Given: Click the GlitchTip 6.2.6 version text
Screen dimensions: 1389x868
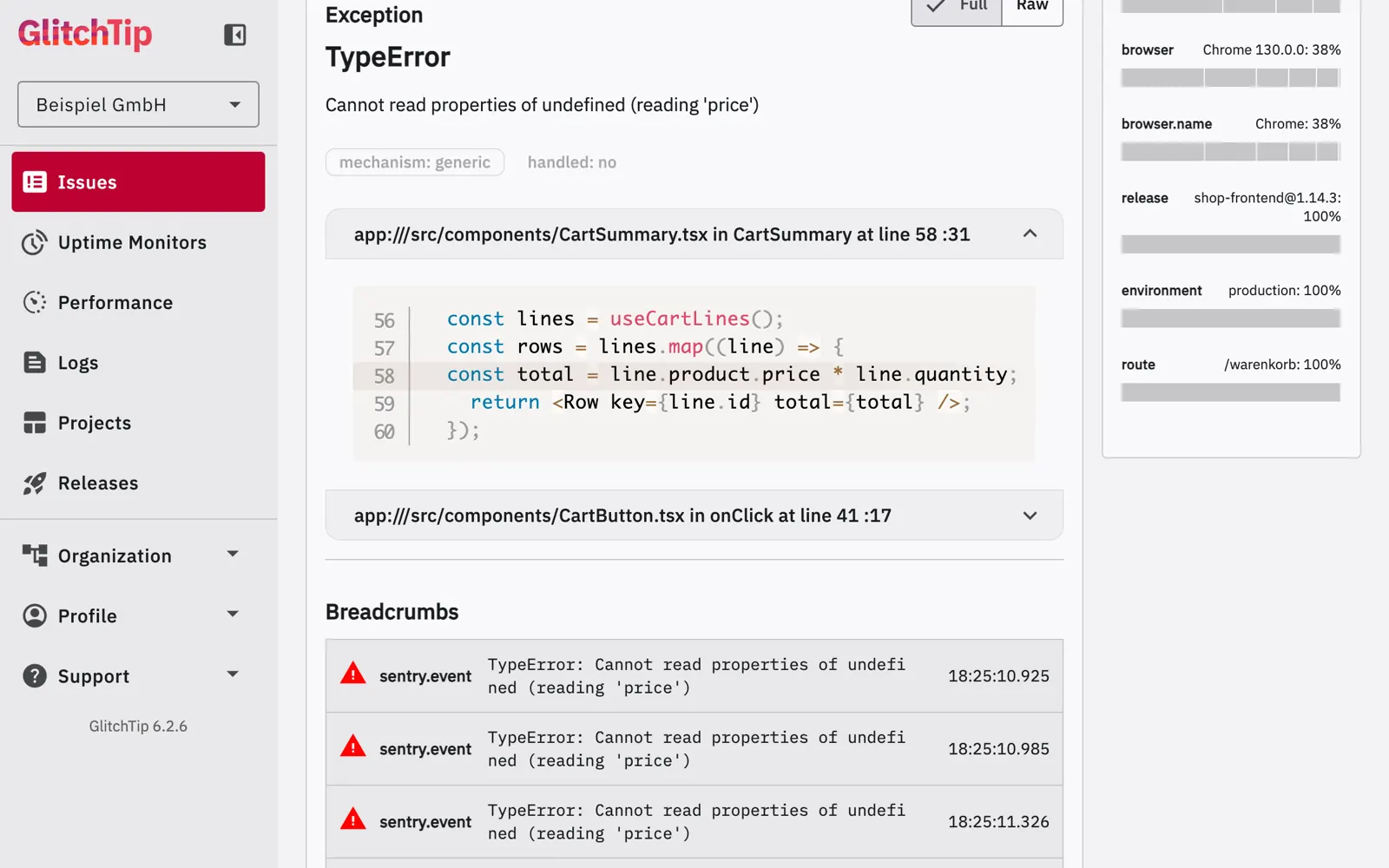Looking at the screenshot, I should click(138, 727).
